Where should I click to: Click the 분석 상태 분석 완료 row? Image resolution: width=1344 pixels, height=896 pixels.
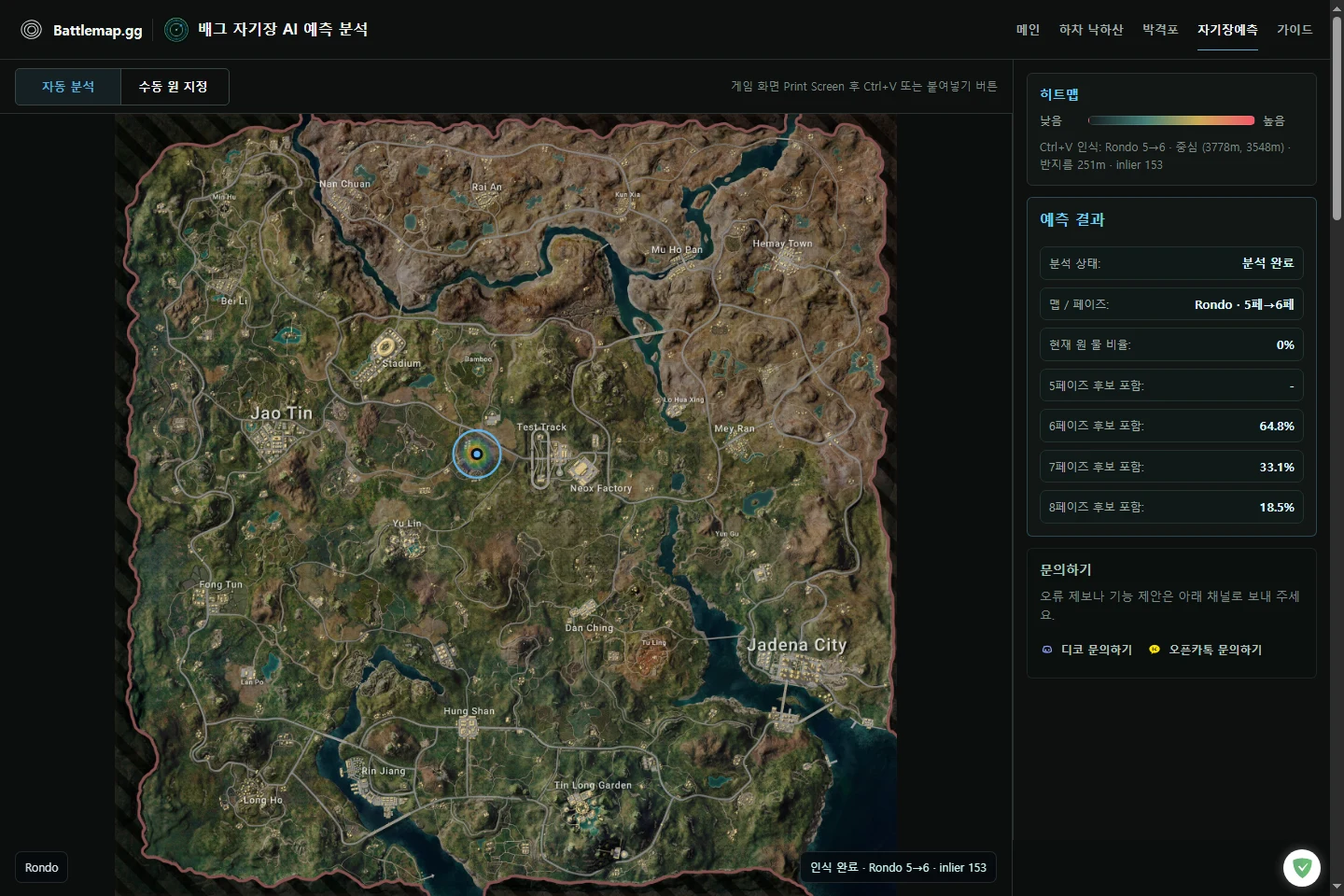click(1171, 263)
